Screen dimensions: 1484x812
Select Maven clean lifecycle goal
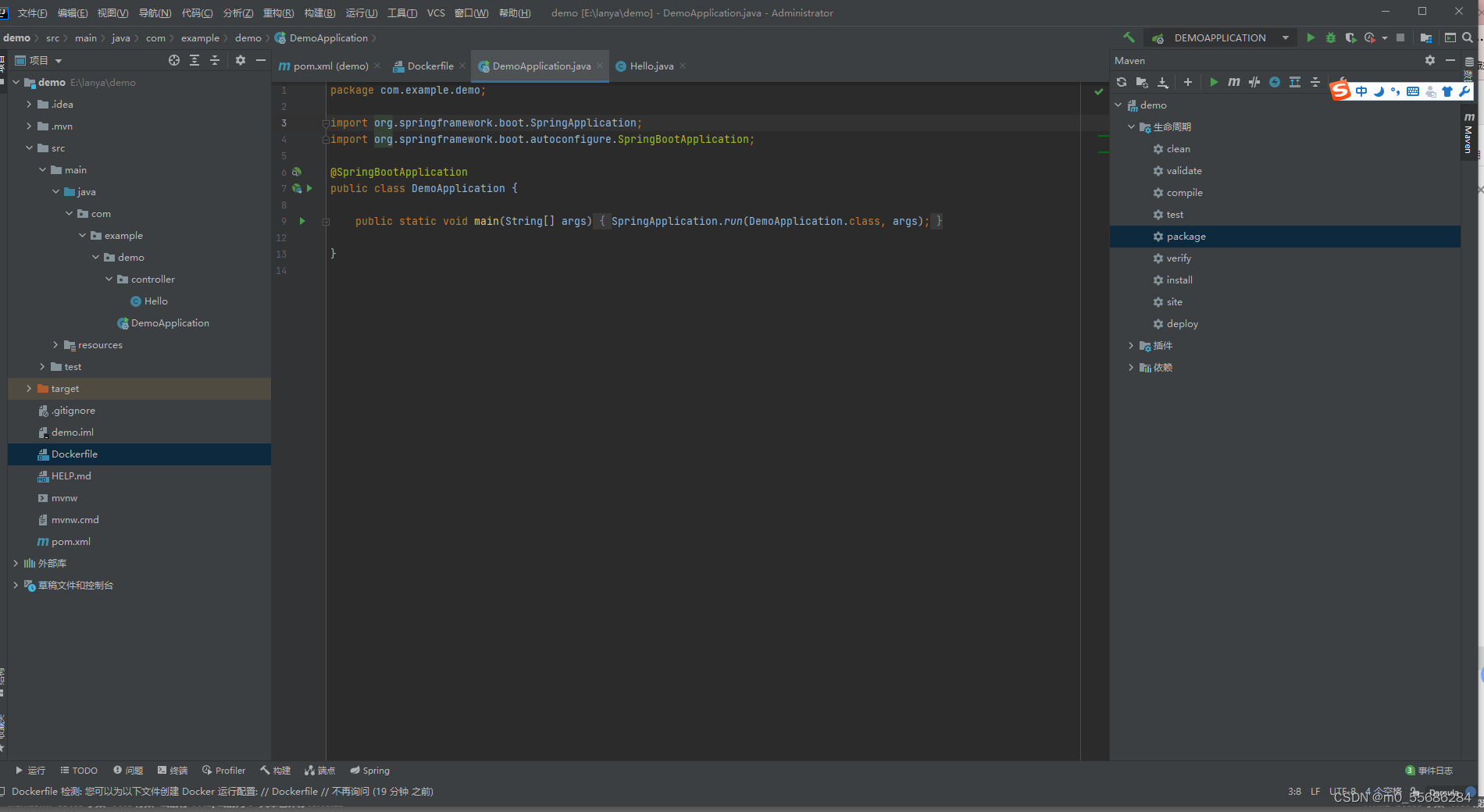(1179, 148)
